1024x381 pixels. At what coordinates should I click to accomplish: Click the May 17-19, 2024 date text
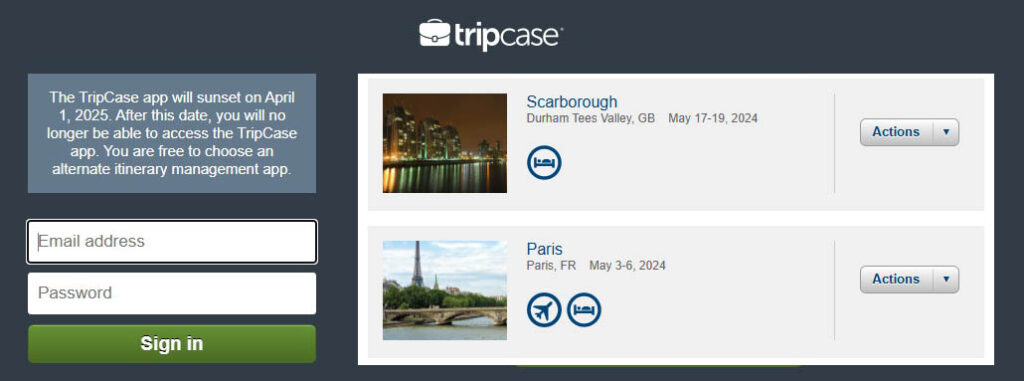[x=712, y=119]
